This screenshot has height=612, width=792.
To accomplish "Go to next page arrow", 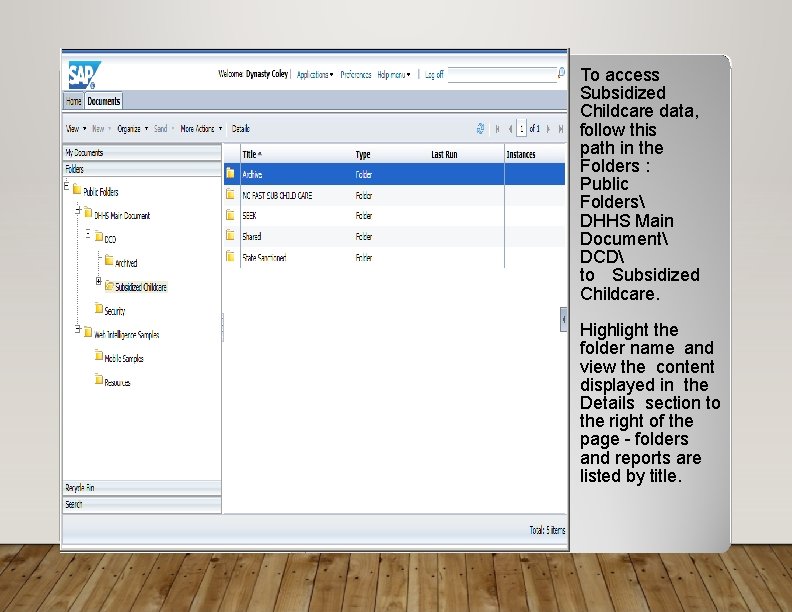I will [548, 129].
